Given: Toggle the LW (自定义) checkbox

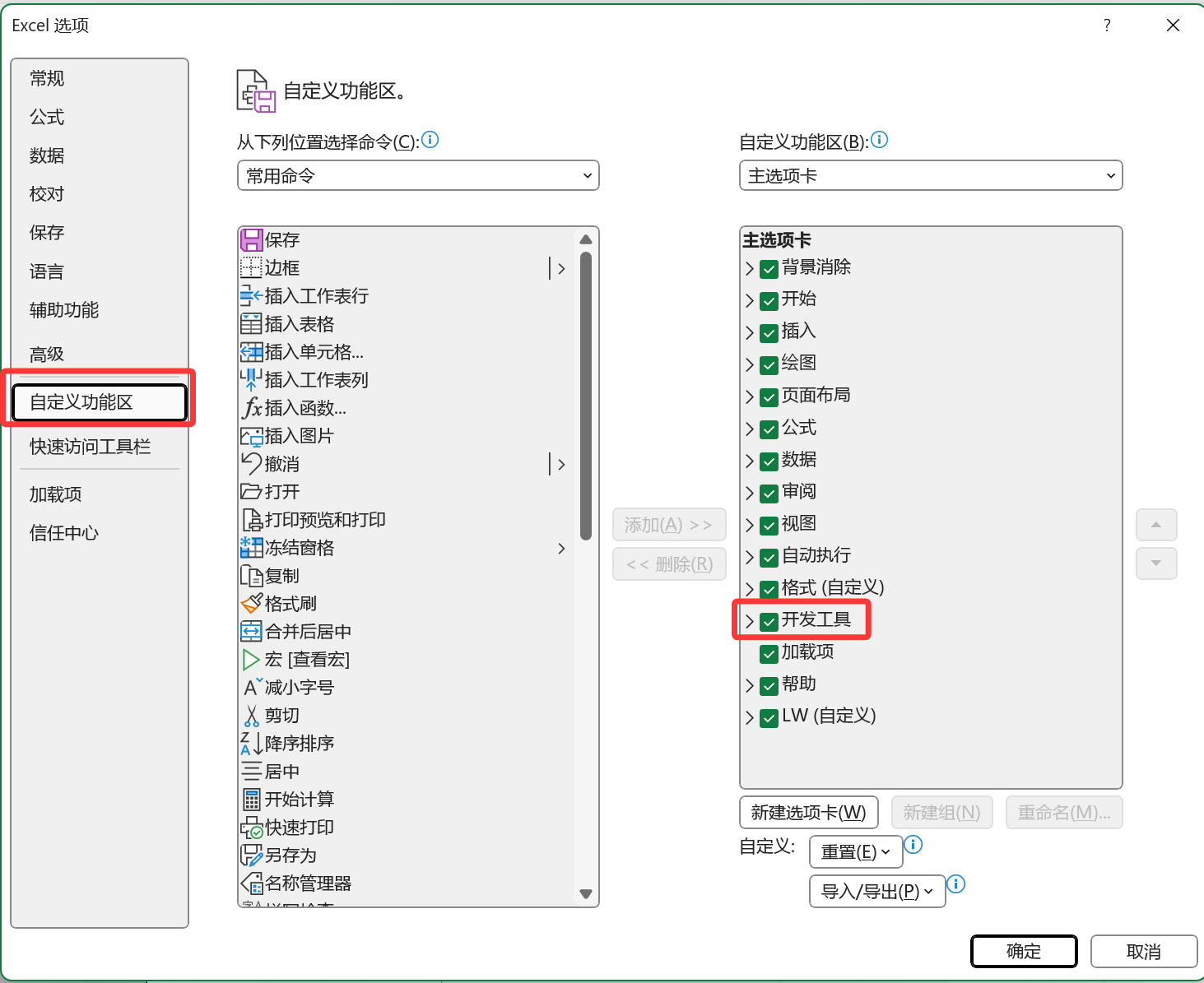Looking at the screenshot, I should point(769,717).
